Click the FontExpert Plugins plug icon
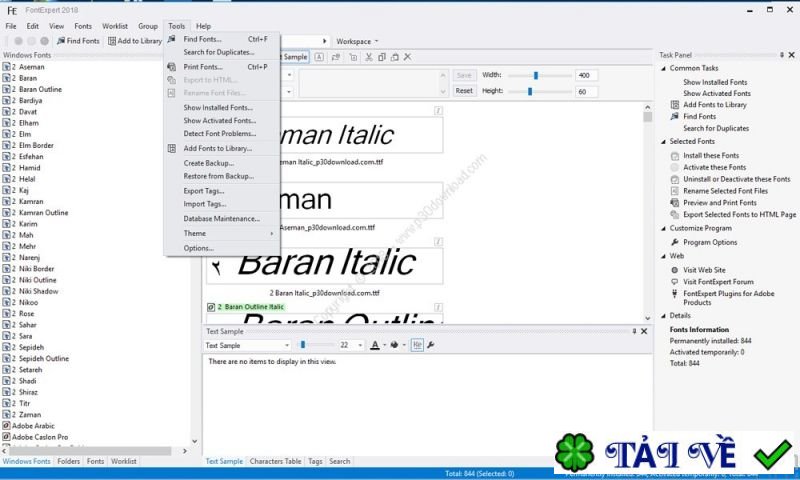The height and width of the screenshot is (480, 800). tap(674, 293)
